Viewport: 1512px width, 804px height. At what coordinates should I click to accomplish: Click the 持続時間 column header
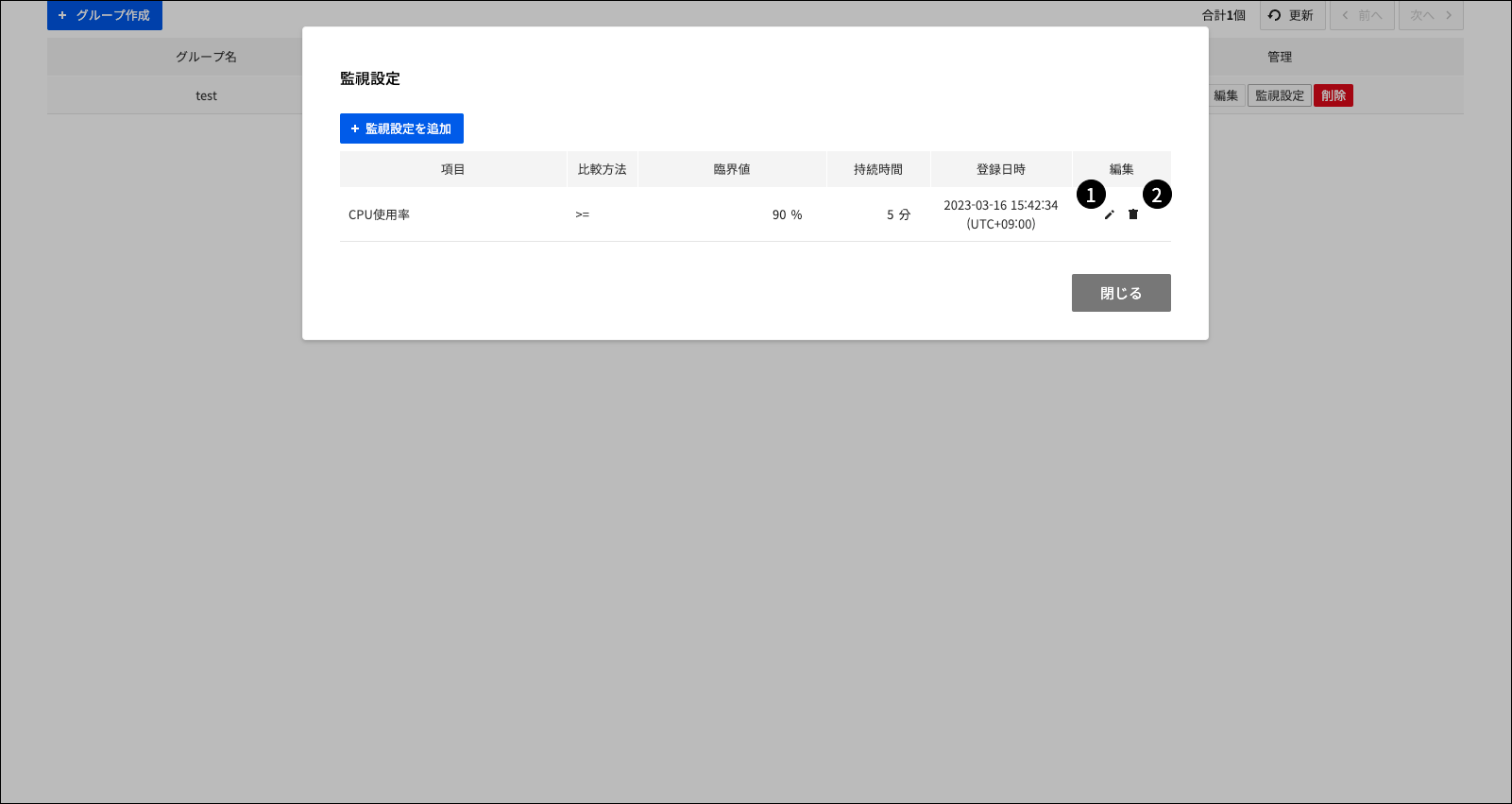878,169
